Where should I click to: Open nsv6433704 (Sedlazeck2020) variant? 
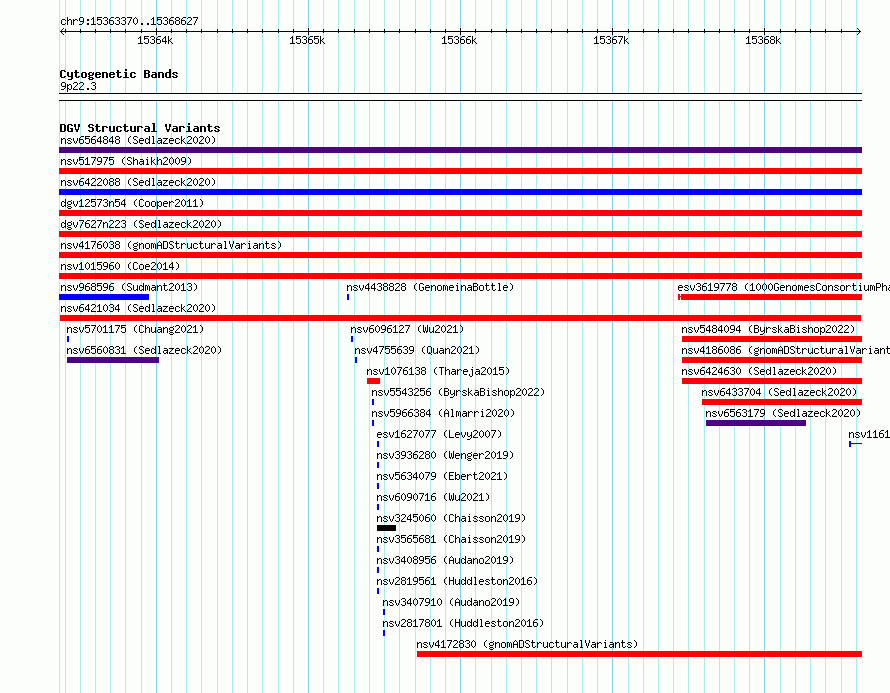tap(779, 392)
